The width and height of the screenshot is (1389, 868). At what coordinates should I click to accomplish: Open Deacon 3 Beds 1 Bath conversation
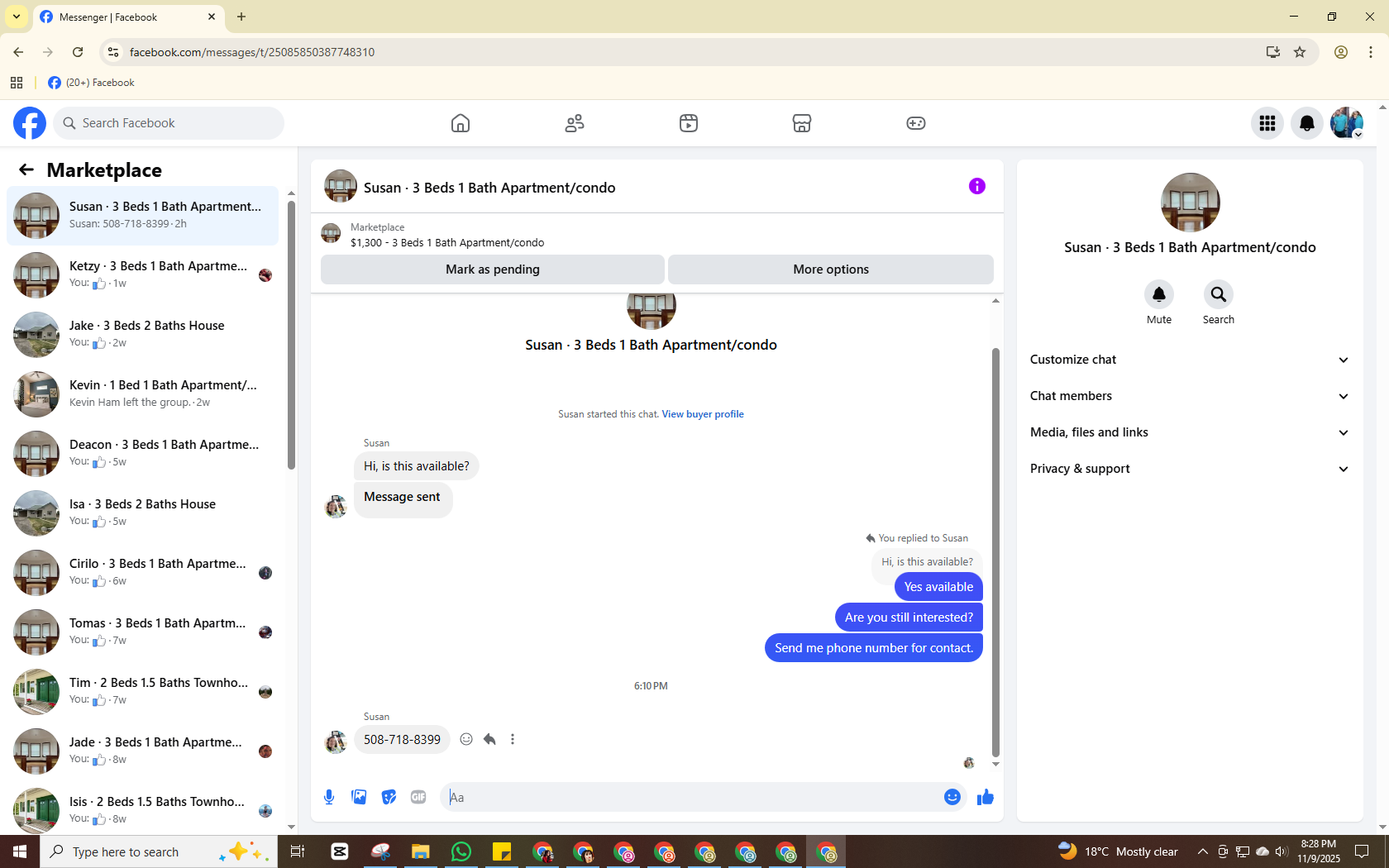coord(143,454)
